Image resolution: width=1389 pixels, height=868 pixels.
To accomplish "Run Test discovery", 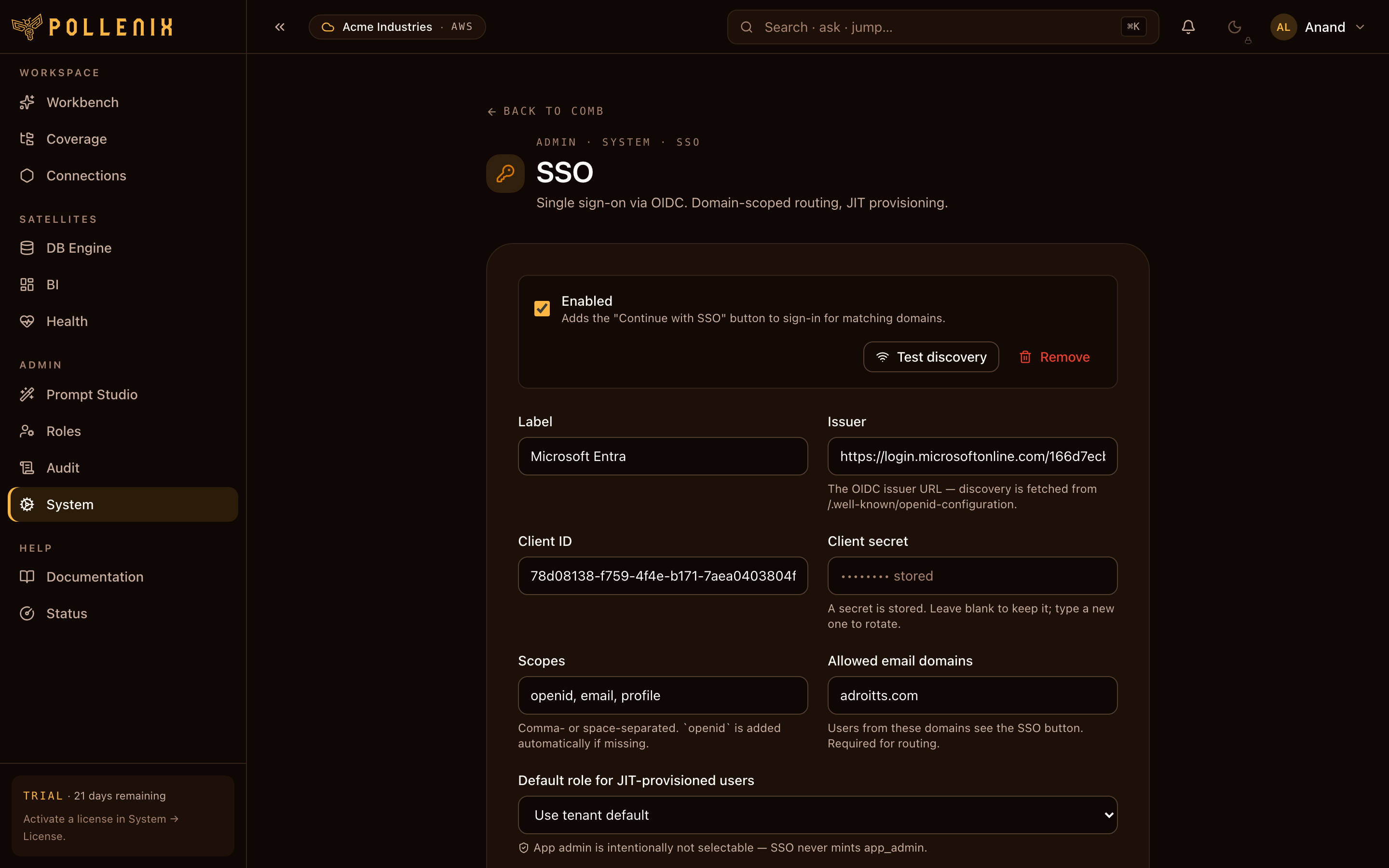I will pyautogui.click(x=931, y=357).
